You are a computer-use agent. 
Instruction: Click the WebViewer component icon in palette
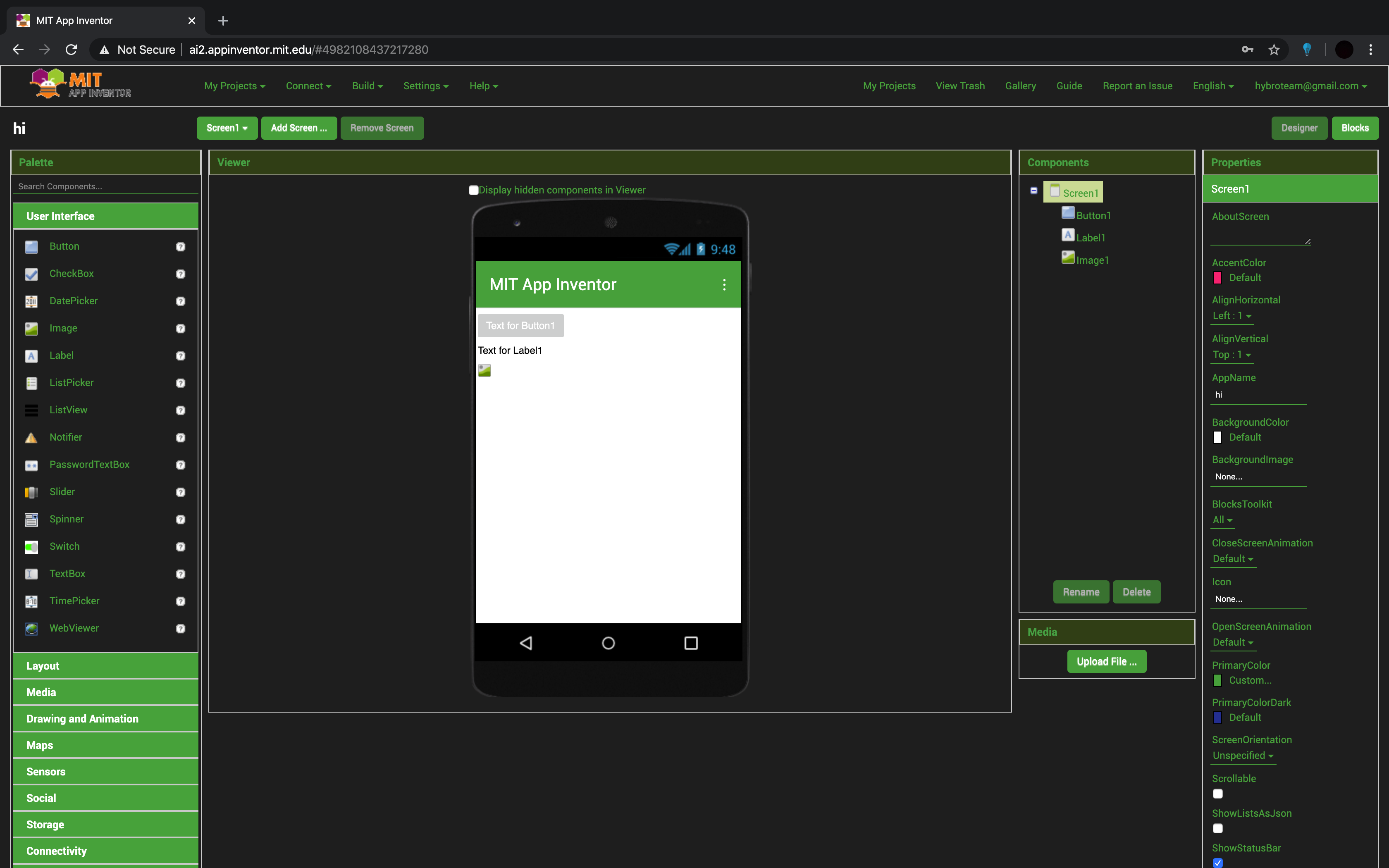(31, 628)
